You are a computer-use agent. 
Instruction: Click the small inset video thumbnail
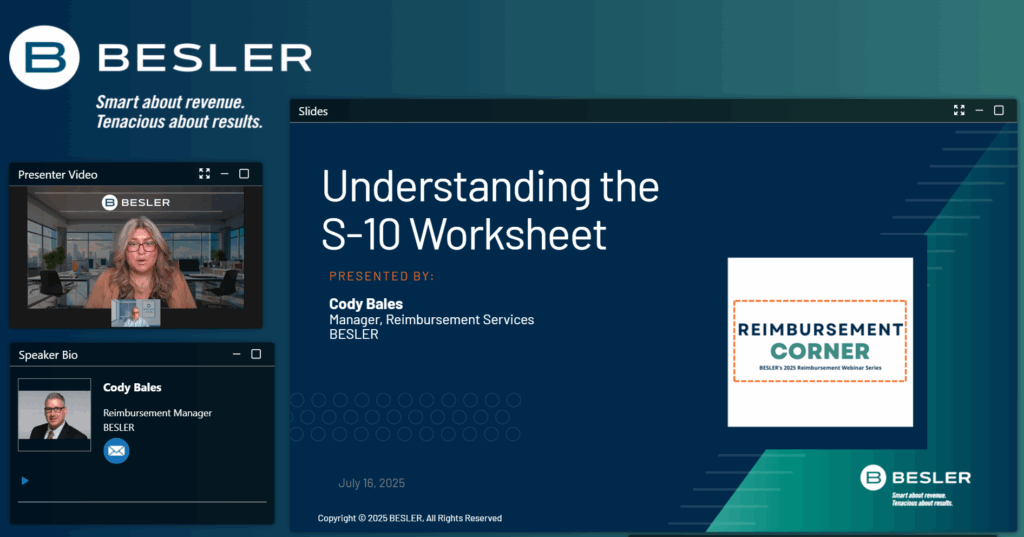click(x=136, y=313)
